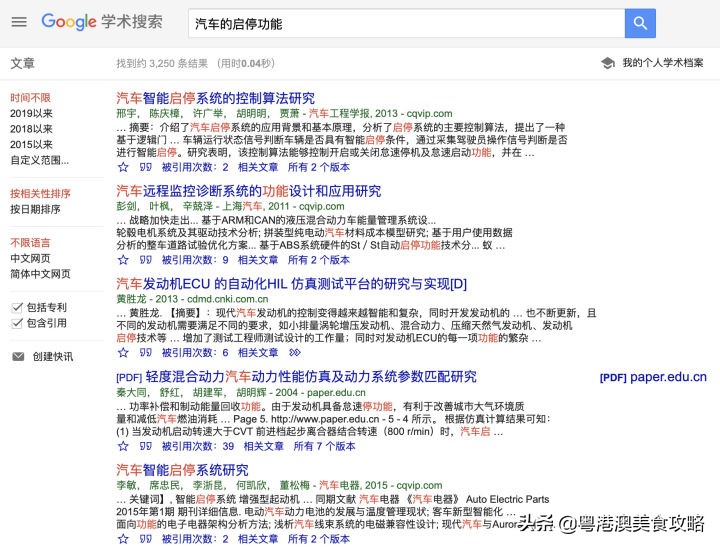Click 被引用次数: 6 link
The height and width of the screenshot is (548, 720).
pyautogui.click(x=195, y=353)
